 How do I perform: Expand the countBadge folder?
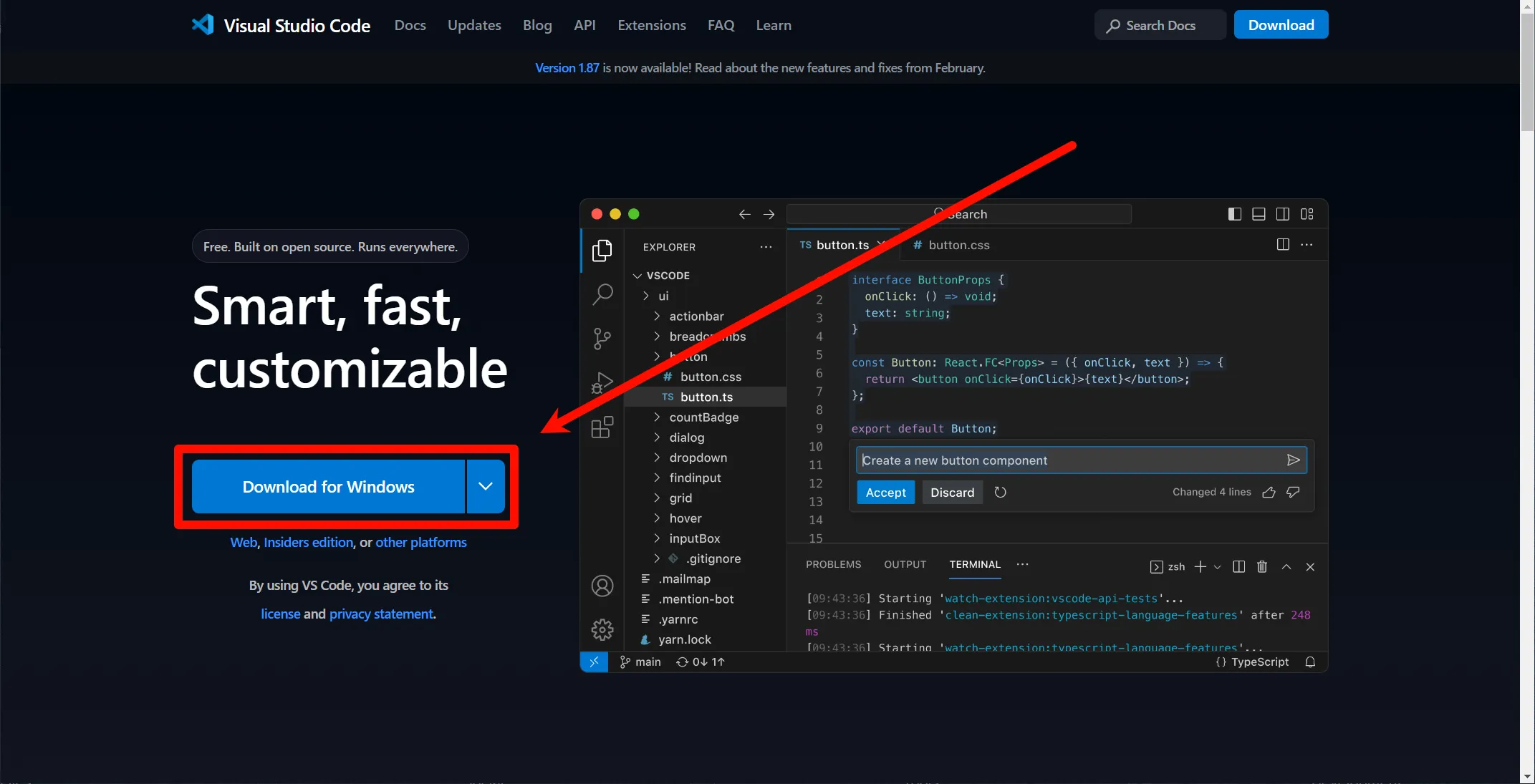657,417
